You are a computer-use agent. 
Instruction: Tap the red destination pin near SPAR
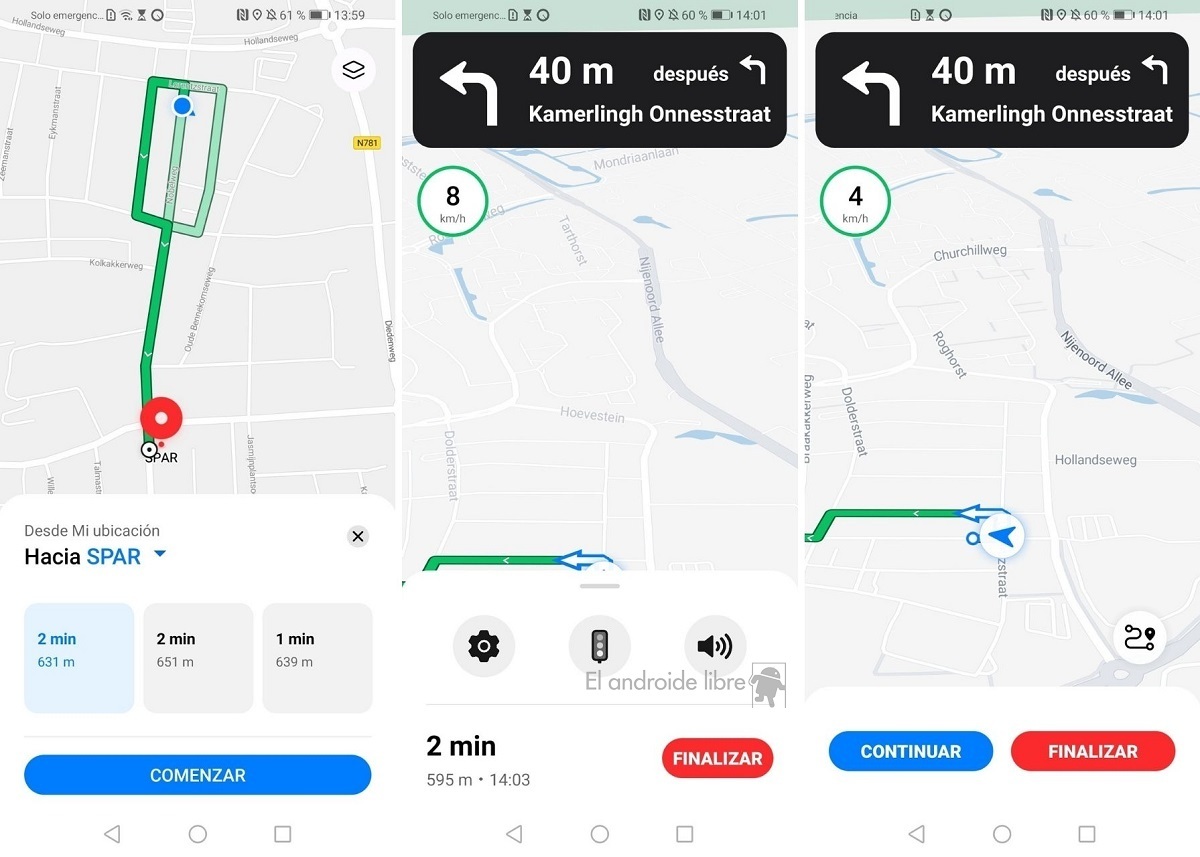pyautogui.click(x=161, y=420)
